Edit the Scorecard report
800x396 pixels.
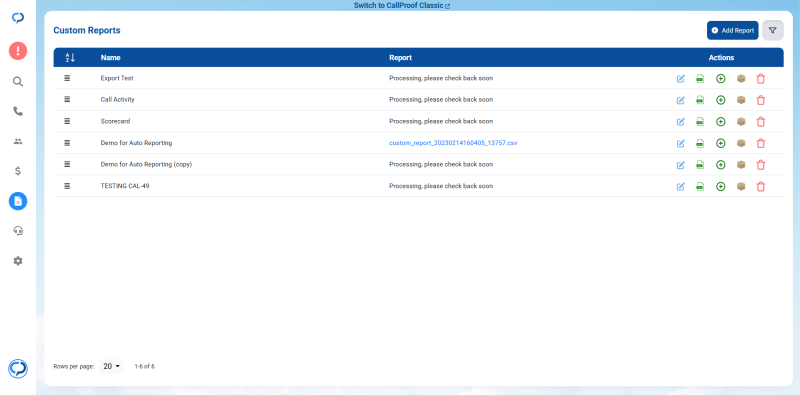[x=681, y=121]
